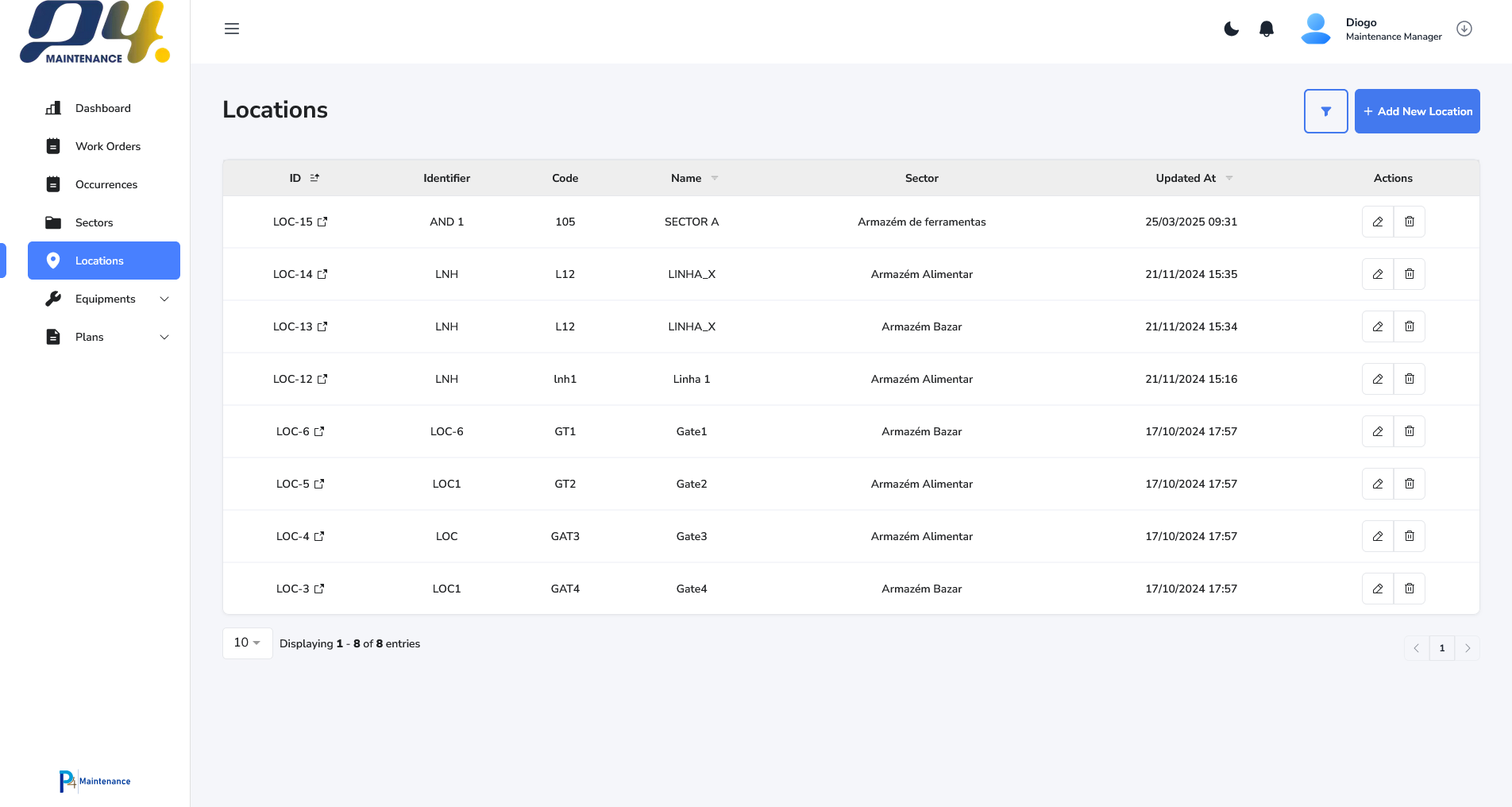Toggle the hamburger sidebar menu
1512x807 pixels.
point(232,29)
